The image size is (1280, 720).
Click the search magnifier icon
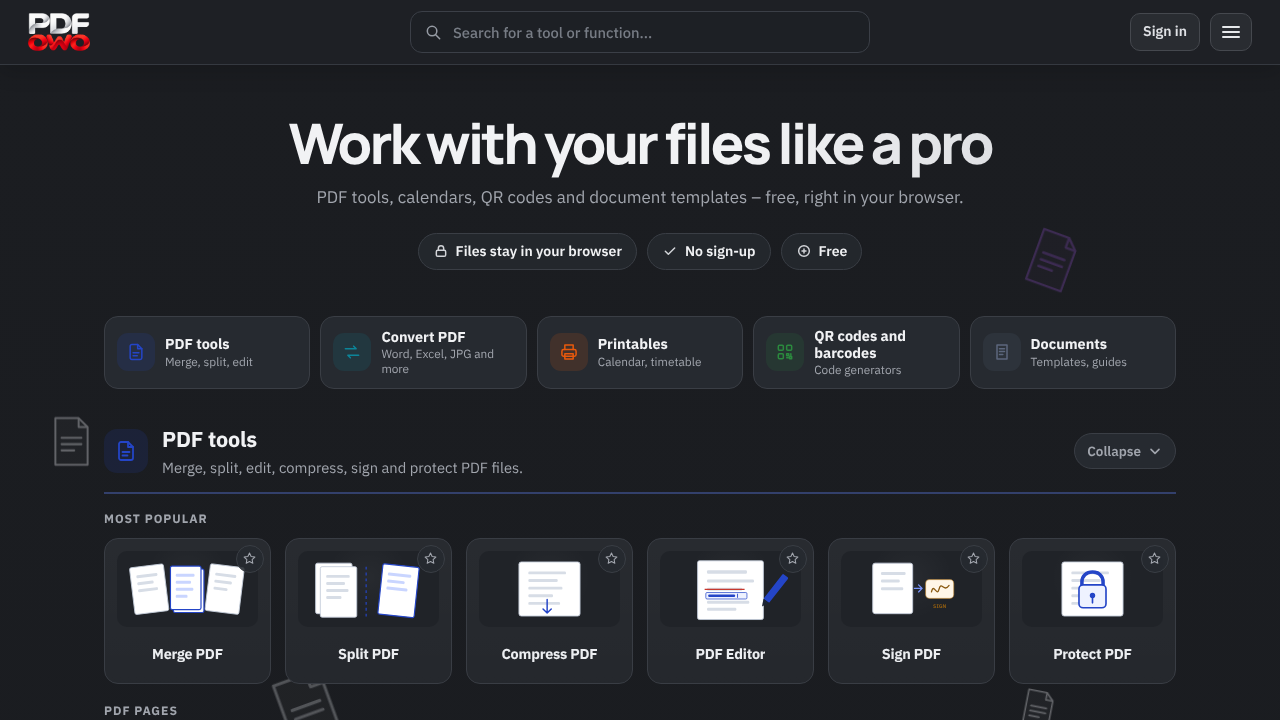(x=433, y=33)
